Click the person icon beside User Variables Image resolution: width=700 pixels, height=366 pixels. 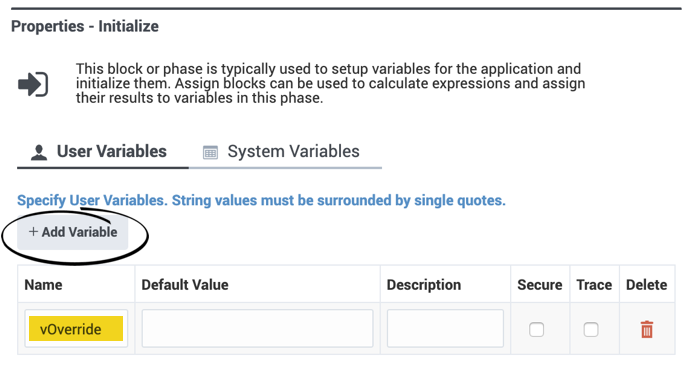pos(39,152)
